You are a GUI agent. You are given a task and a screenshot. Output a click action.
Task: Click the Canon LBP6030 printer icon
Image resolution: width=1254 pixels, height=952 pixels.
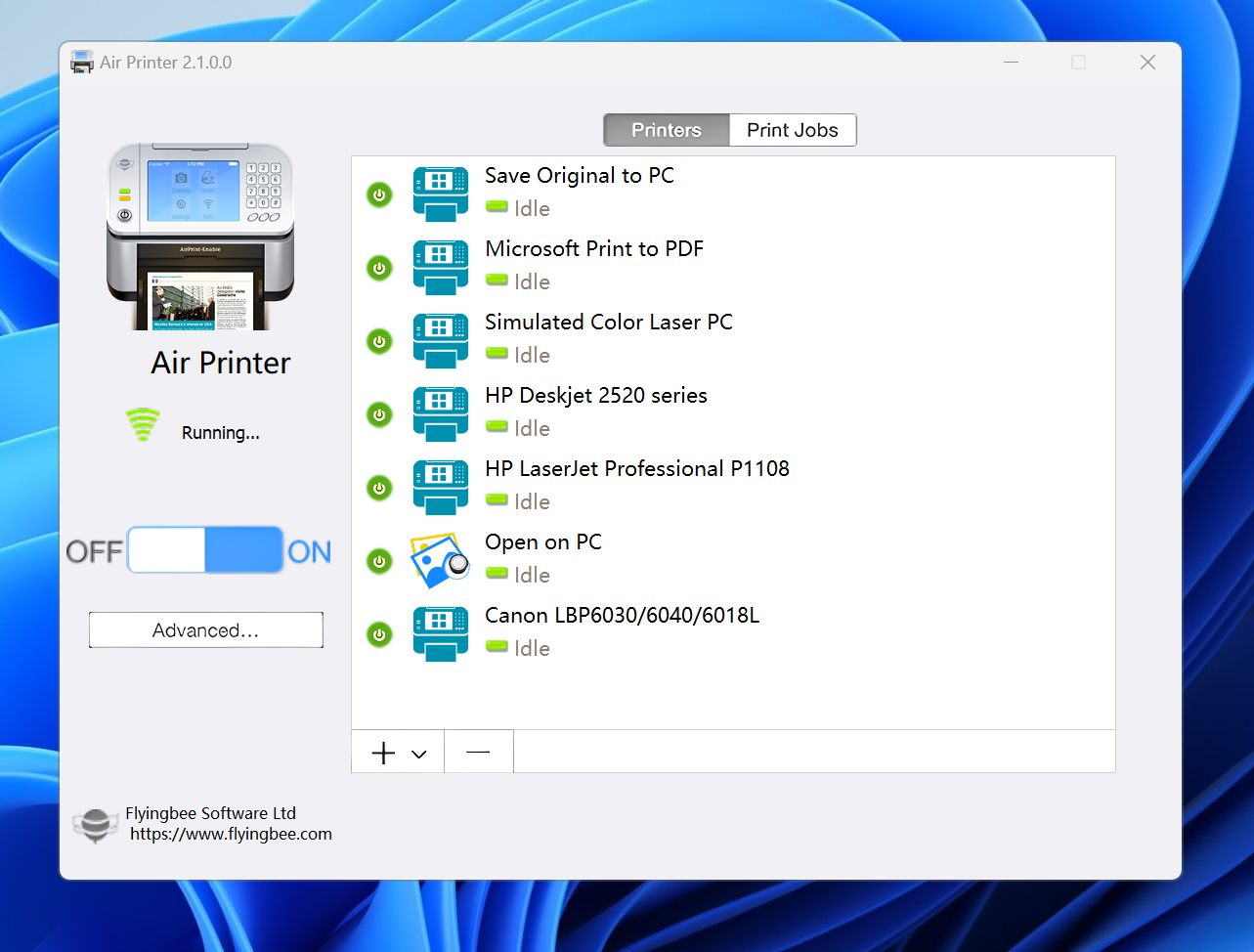[440, 634]
